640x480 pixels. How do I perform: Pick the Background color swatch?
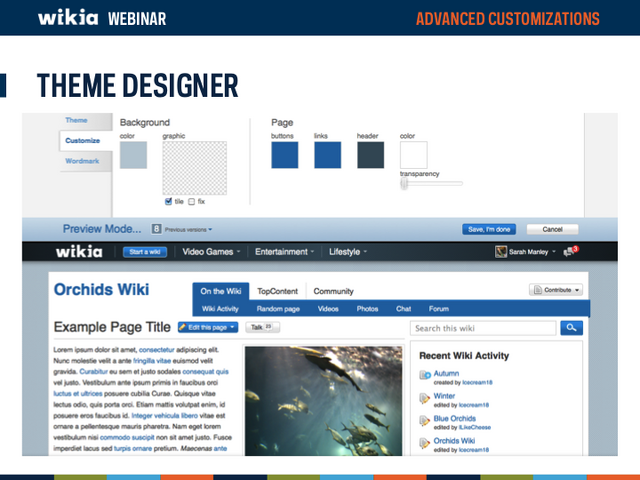[133, 155]
